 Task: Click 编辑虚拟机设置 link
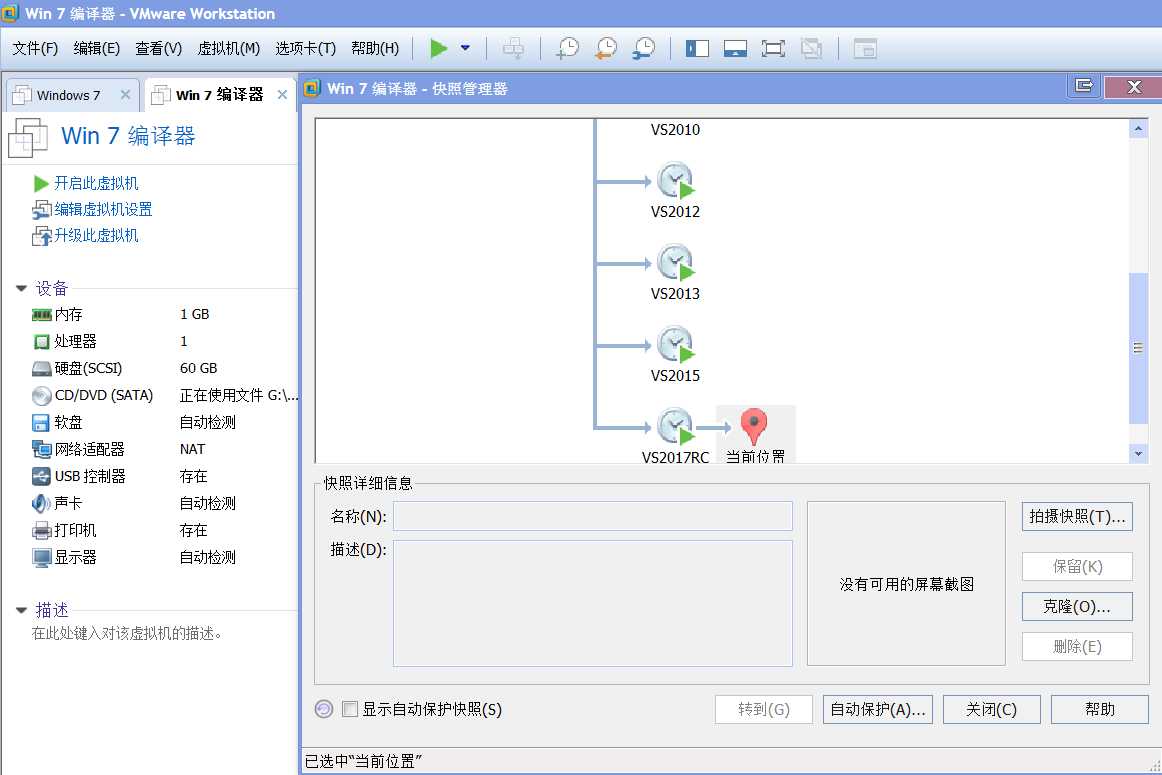[103, 210]
